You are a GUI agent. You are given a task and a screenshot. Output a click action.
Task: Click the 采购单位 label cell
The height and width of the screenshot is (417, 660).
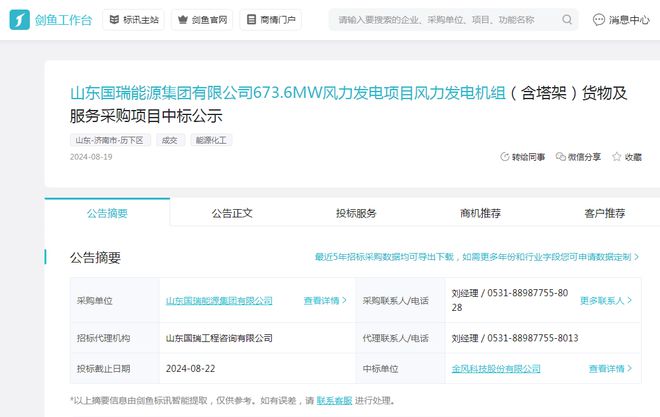click(115, 300)
